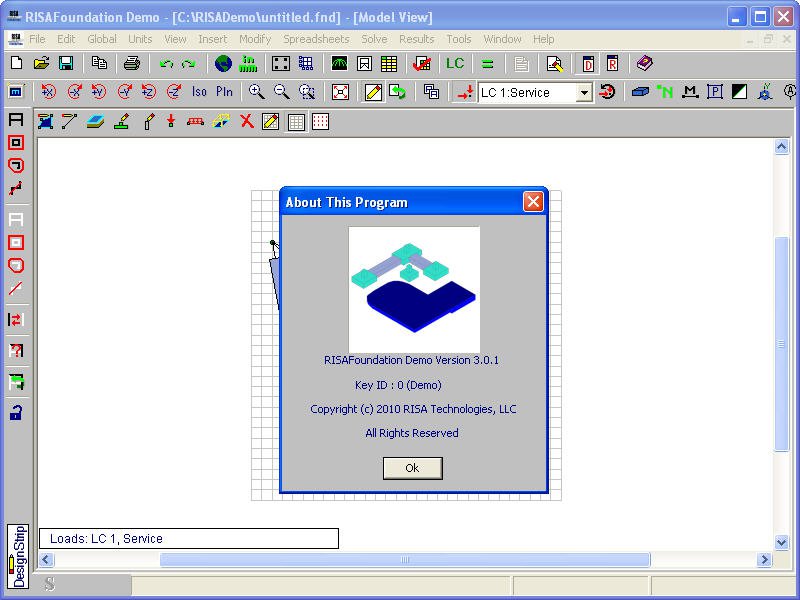Select the draw beam line tool
800x600 pixels.
pos(69,121)
